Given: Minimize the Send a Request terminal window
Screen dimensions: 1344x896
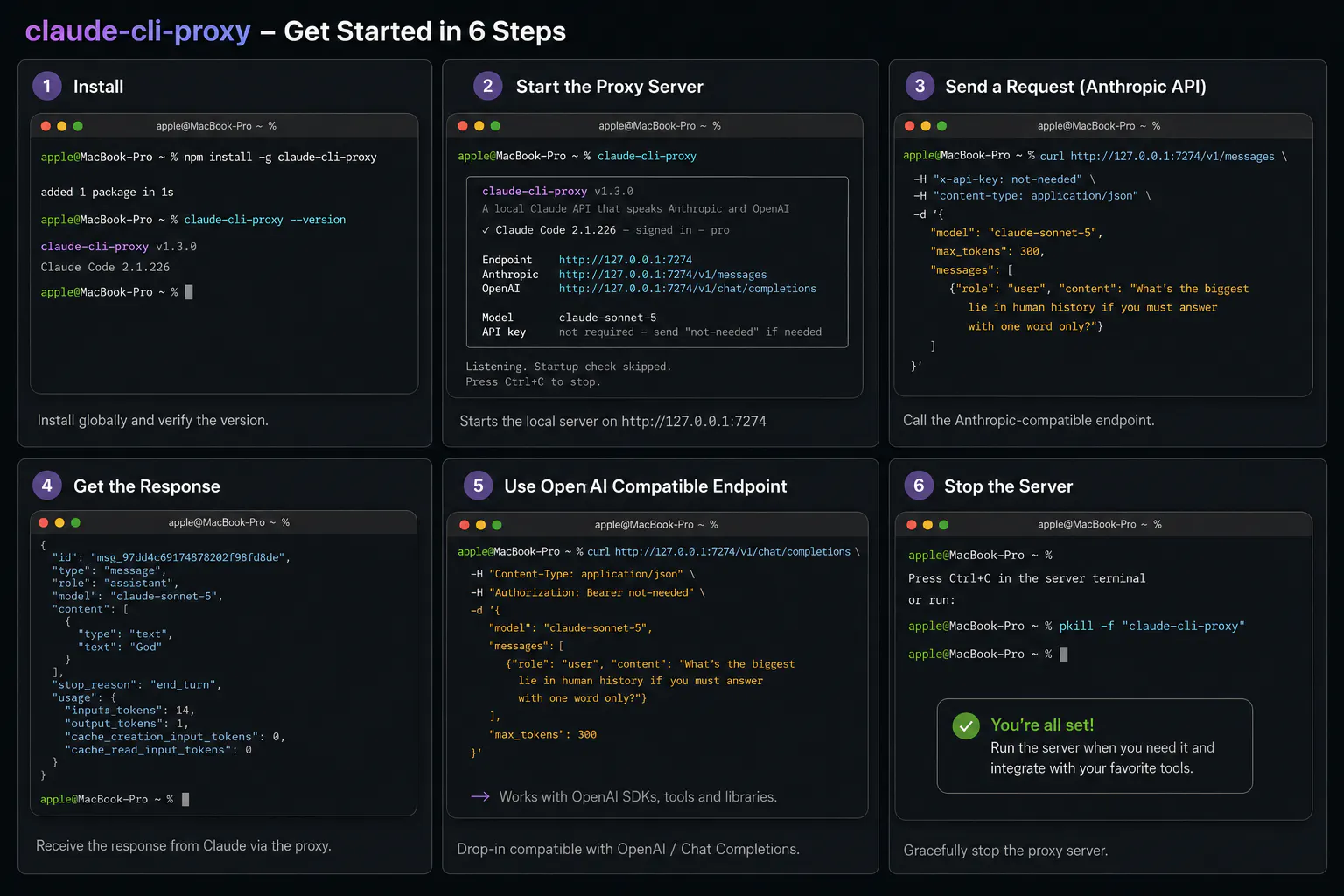Looking at the screenshot, I should (x=926, y=126).
